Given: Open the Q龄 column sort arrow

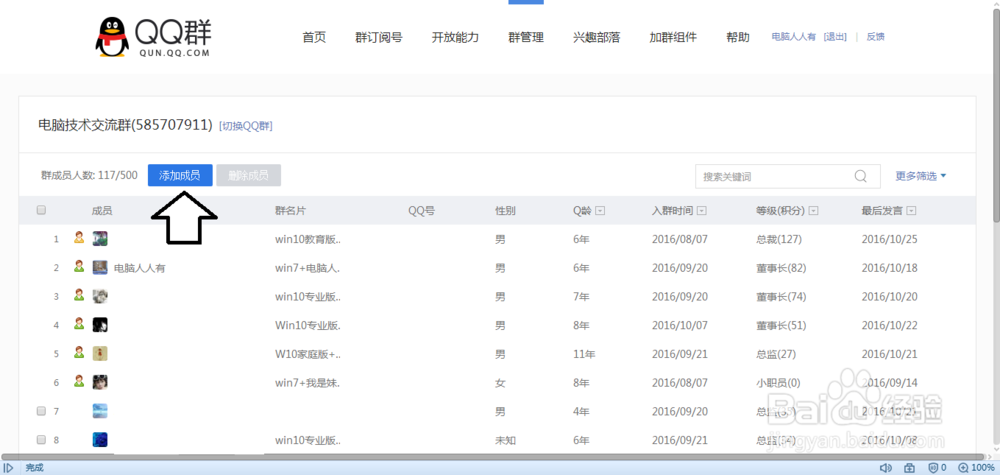Looking at the screenshot, I should [600, 211].
